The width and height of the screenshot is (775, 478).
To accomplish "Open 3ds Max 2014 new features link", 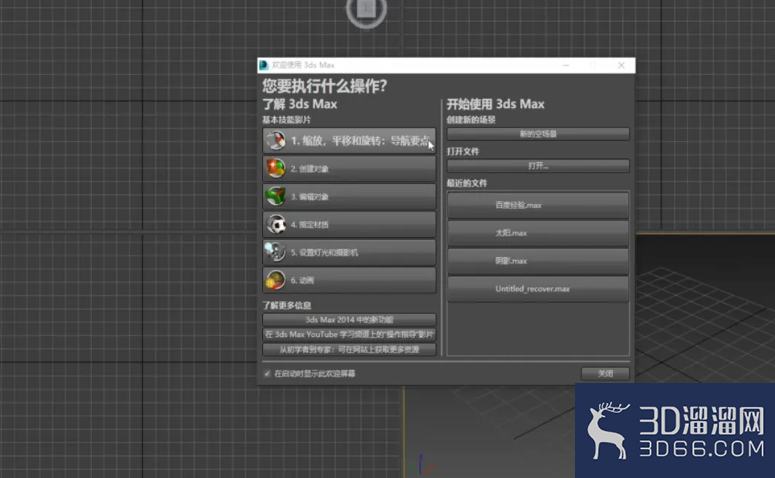I will click(x=349, y=320).
